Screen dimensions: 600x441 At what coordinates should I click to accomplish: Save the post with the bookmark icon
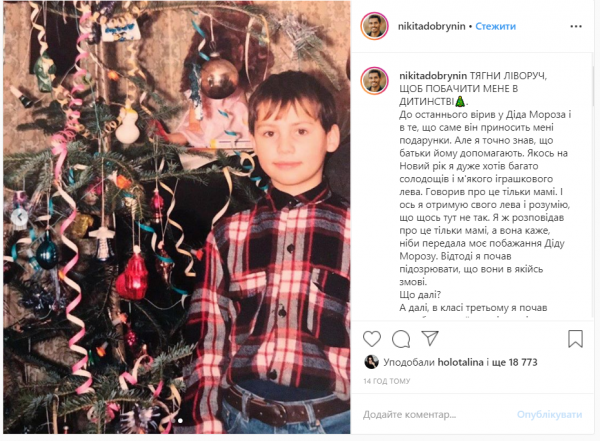[575, 339]
